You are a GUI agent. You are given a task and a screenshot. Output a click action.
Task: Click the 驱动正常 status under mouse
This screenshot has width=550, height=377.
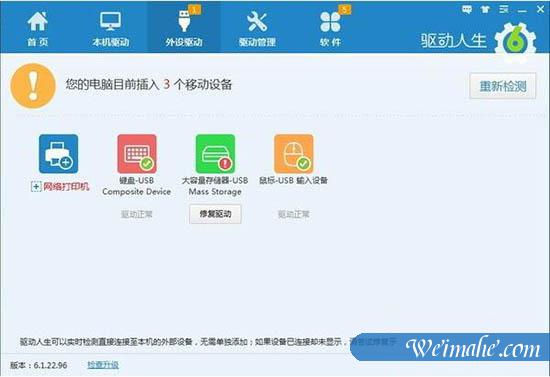[x=294, y=214]
